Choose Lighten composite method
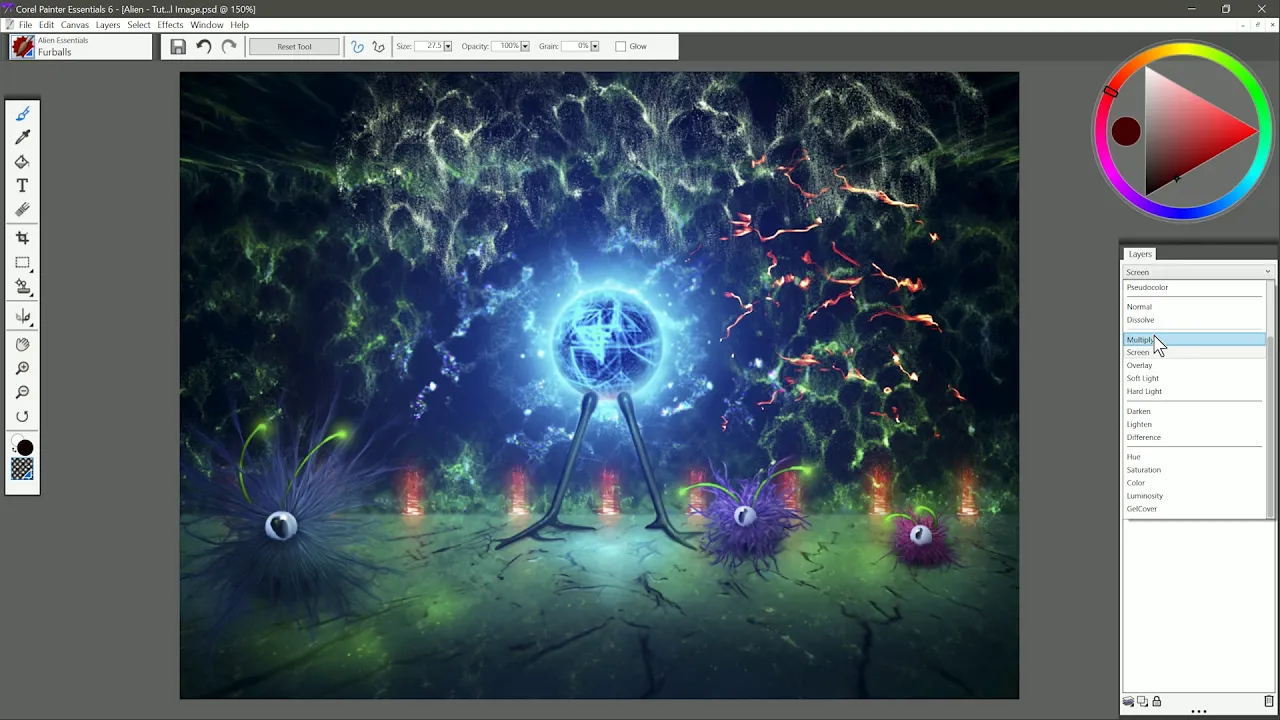1280x720 pixels. tap(1194, 424)
